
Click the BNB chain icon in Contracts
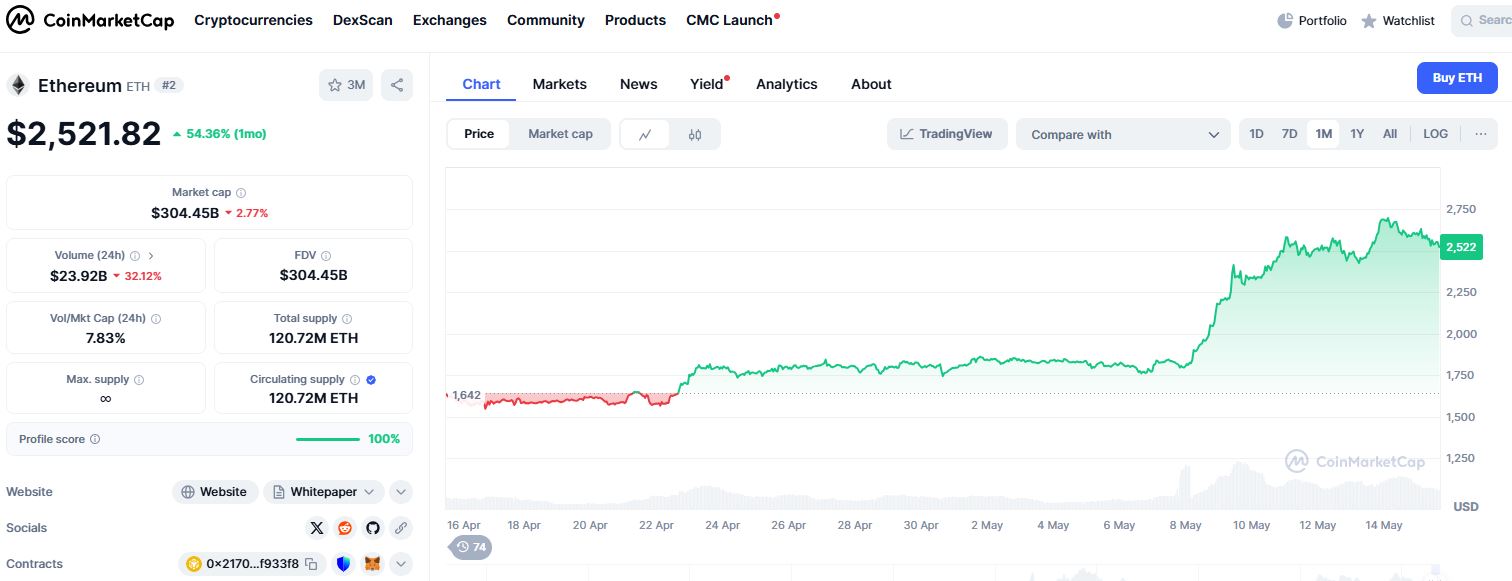193,564
